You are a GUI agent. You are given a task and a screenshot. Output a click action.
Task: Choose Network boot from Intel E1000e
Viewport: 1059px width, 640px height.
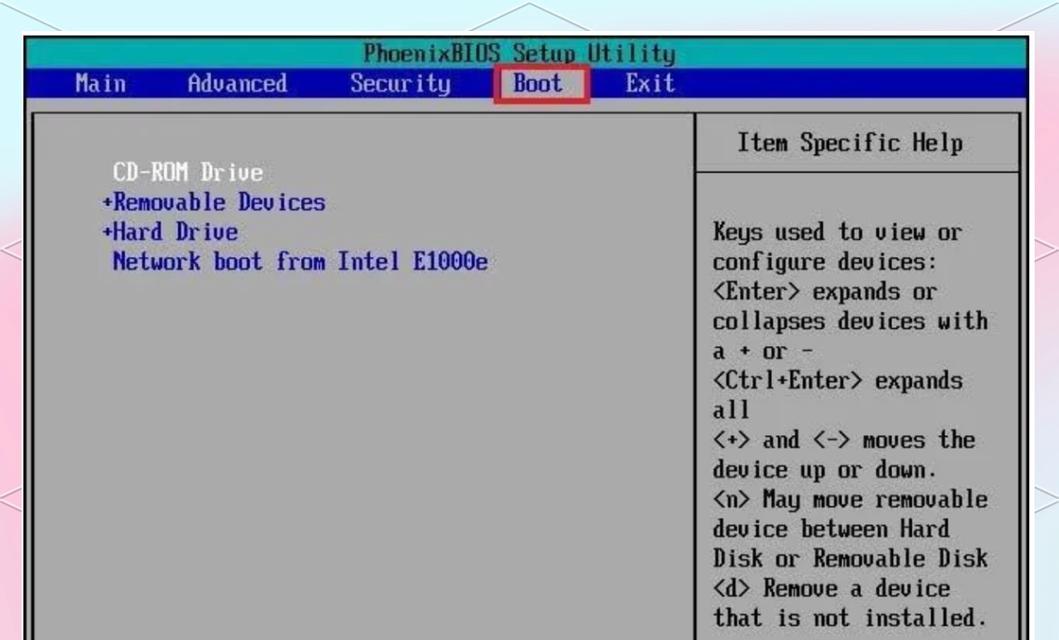(300, 262)
